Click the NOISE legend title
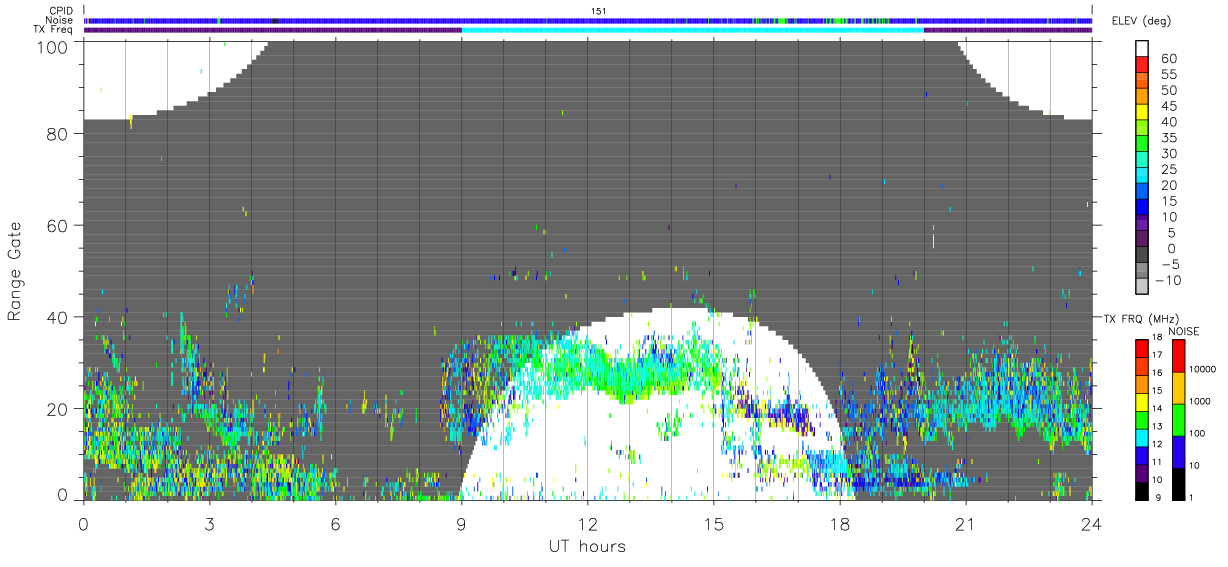This screenshot has height=567, width=1228. [1183, 331]
